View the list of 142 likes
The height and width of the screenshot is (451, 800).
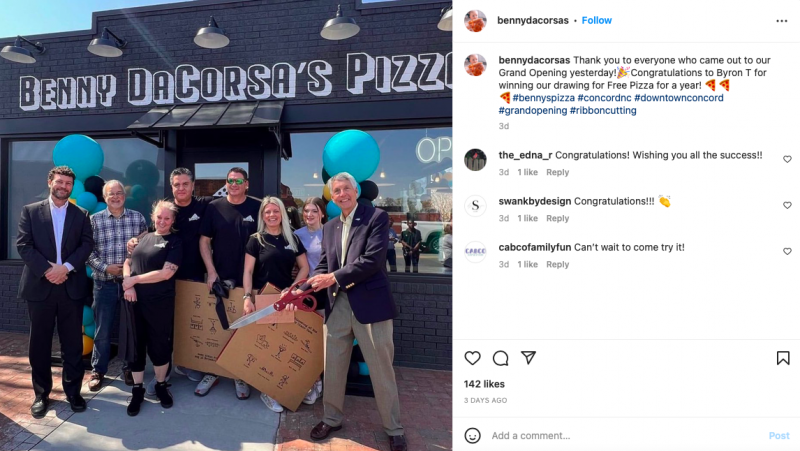coord(484,384)
